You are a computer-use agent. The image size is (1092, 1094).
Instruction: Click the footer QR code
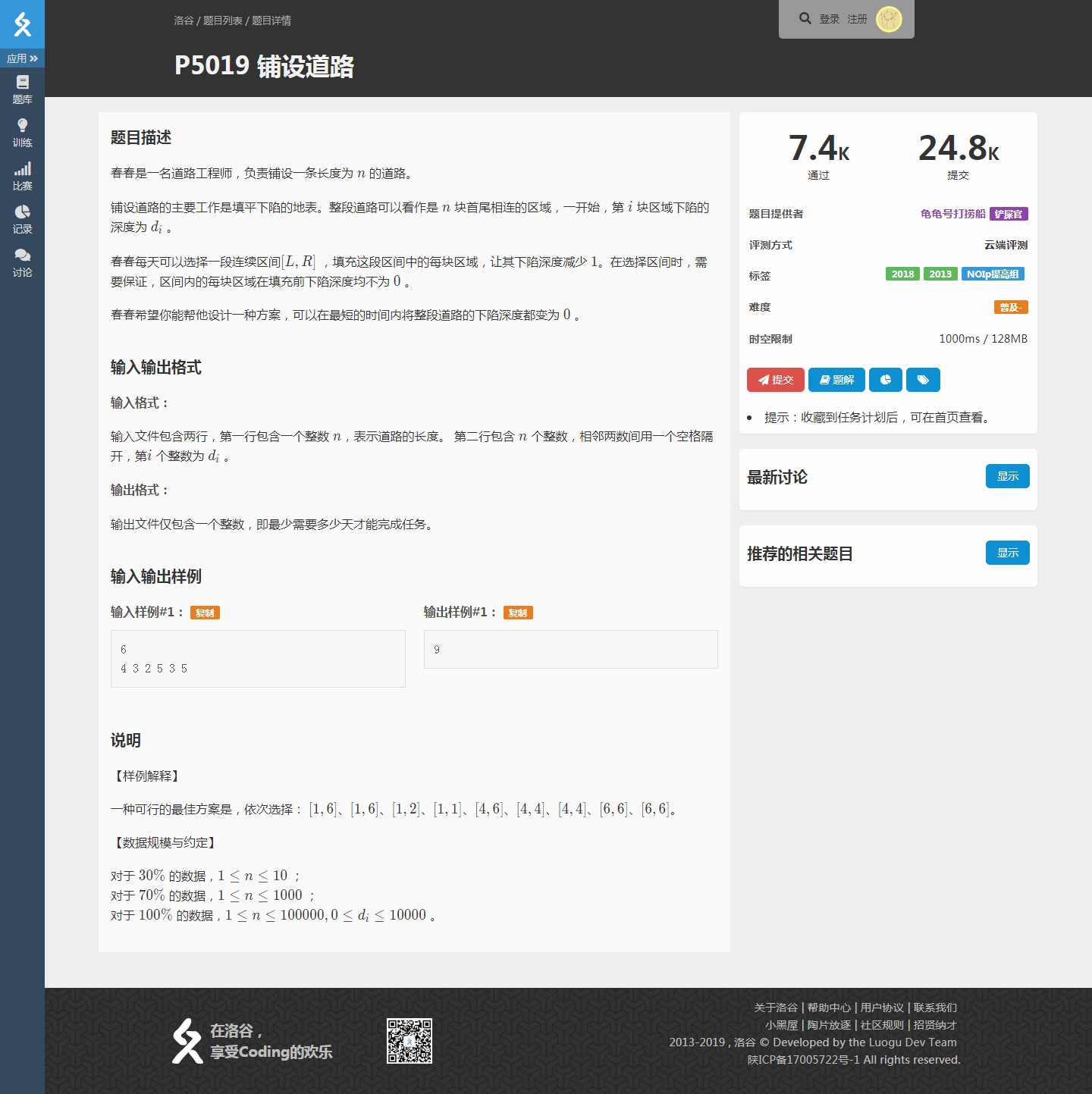coord(409,1041)
